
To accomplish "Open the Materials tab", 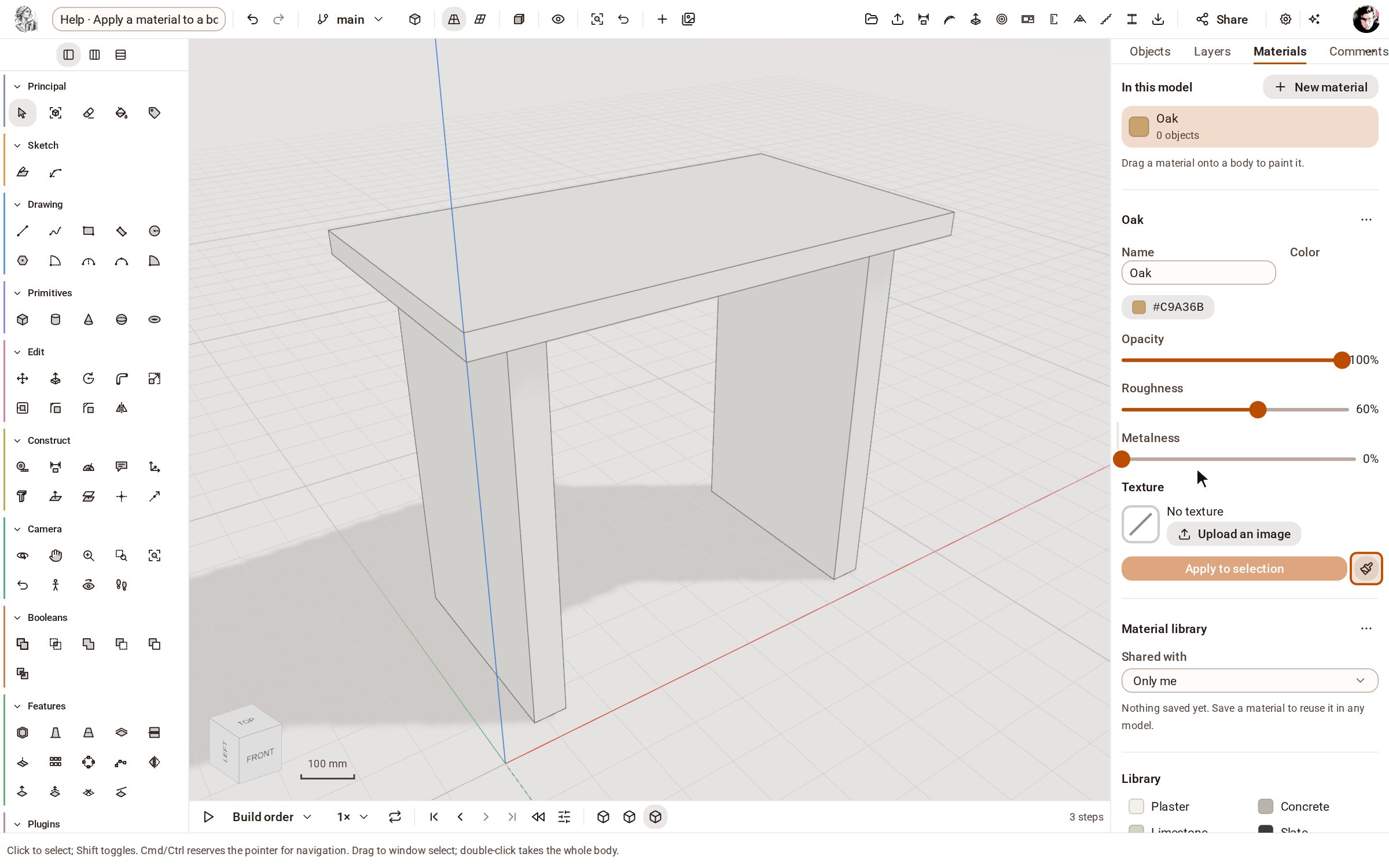I will point(1280,52).
